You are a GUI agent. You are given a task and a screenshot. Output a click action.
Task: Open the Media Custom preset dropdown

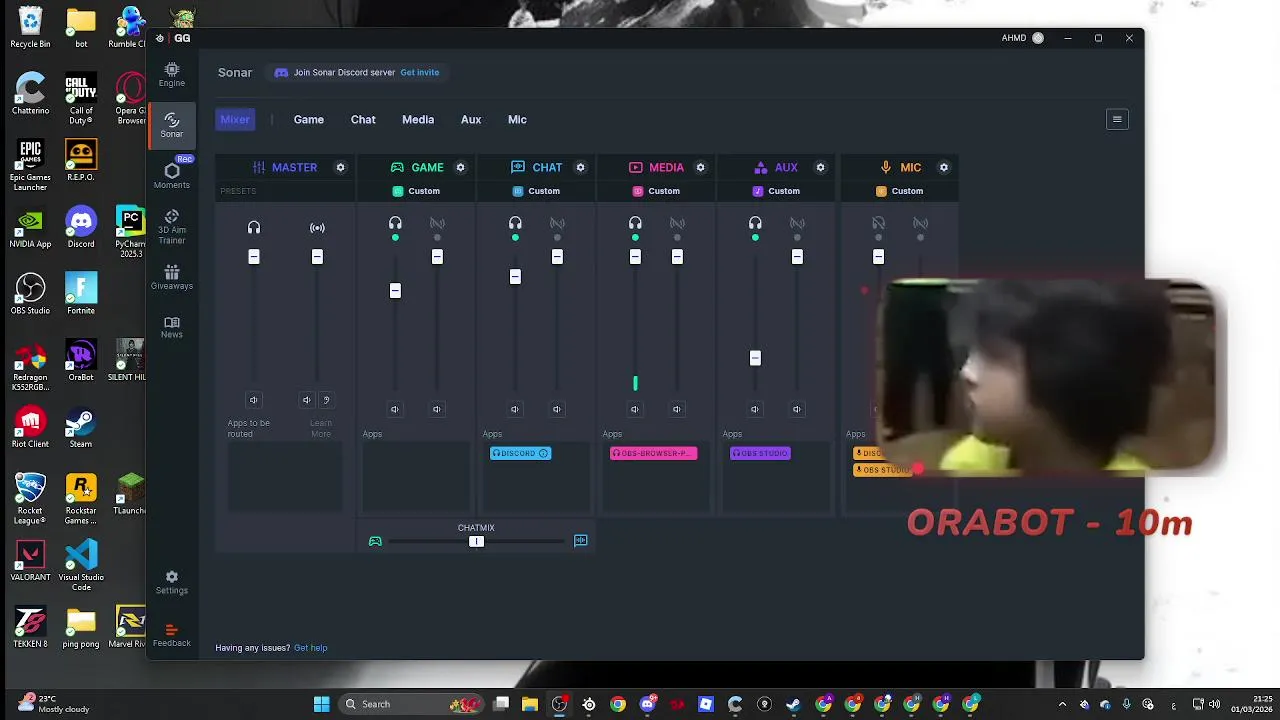pyautogui.click(x=656, y=191)
